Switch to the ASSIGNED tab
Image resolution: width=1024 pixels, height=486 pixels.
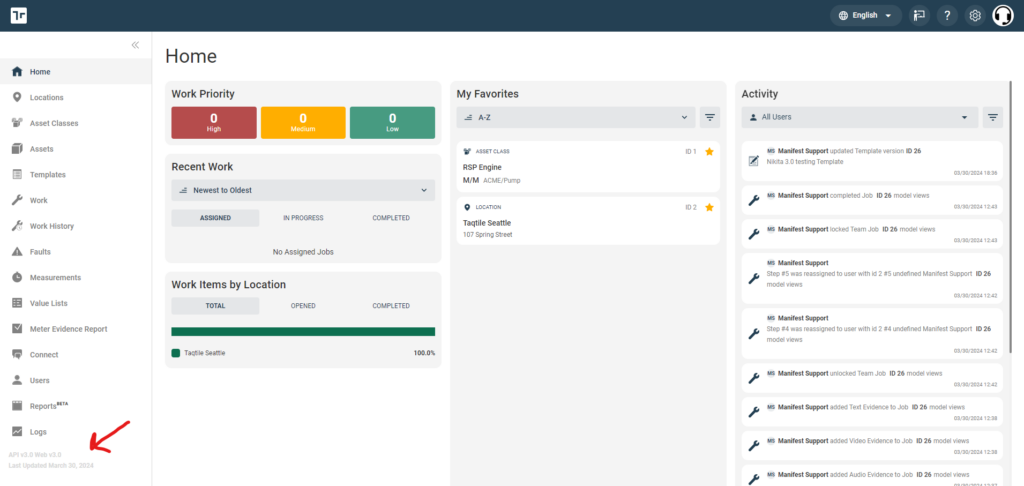pyautogui.click(x=215, y=218)
